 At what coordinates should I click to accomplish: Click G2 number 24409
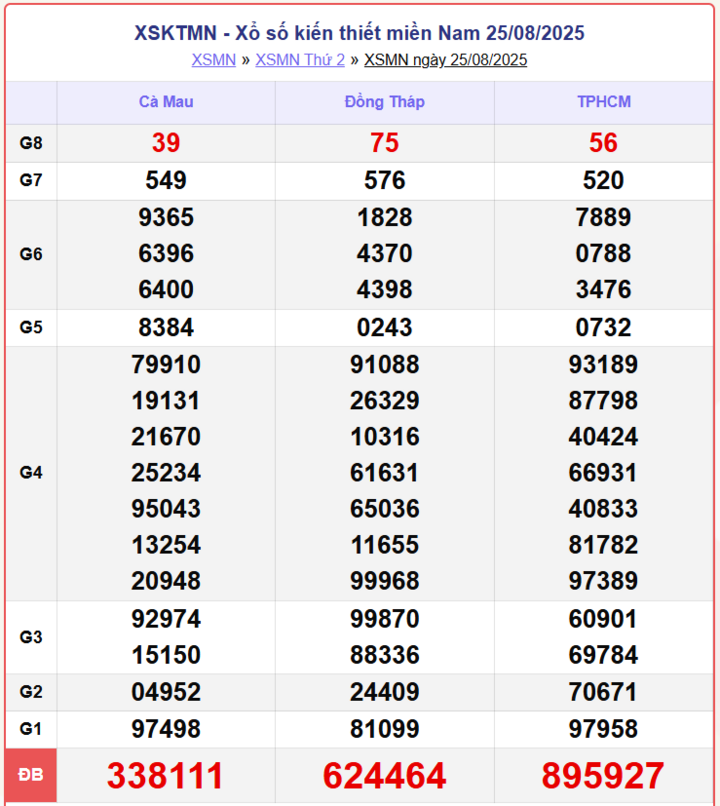click(x=384, y=692)
